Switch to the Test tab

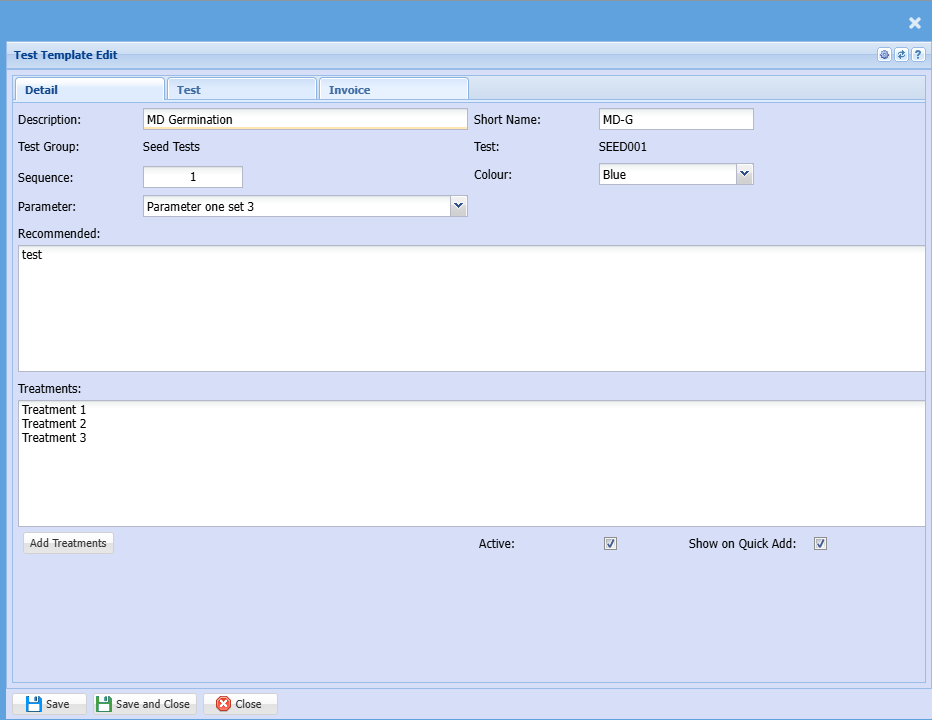click(x=241, y=90)
